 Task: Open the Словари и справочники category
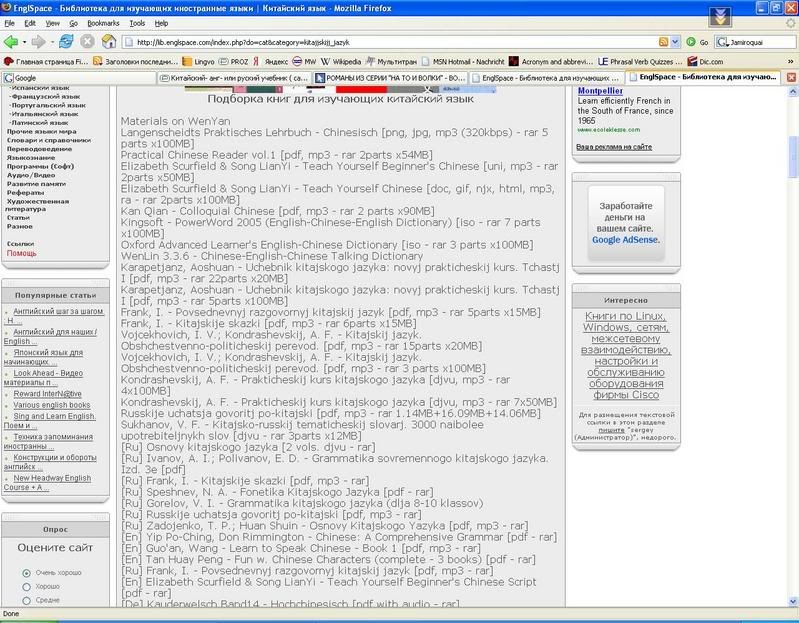(49, 140)
